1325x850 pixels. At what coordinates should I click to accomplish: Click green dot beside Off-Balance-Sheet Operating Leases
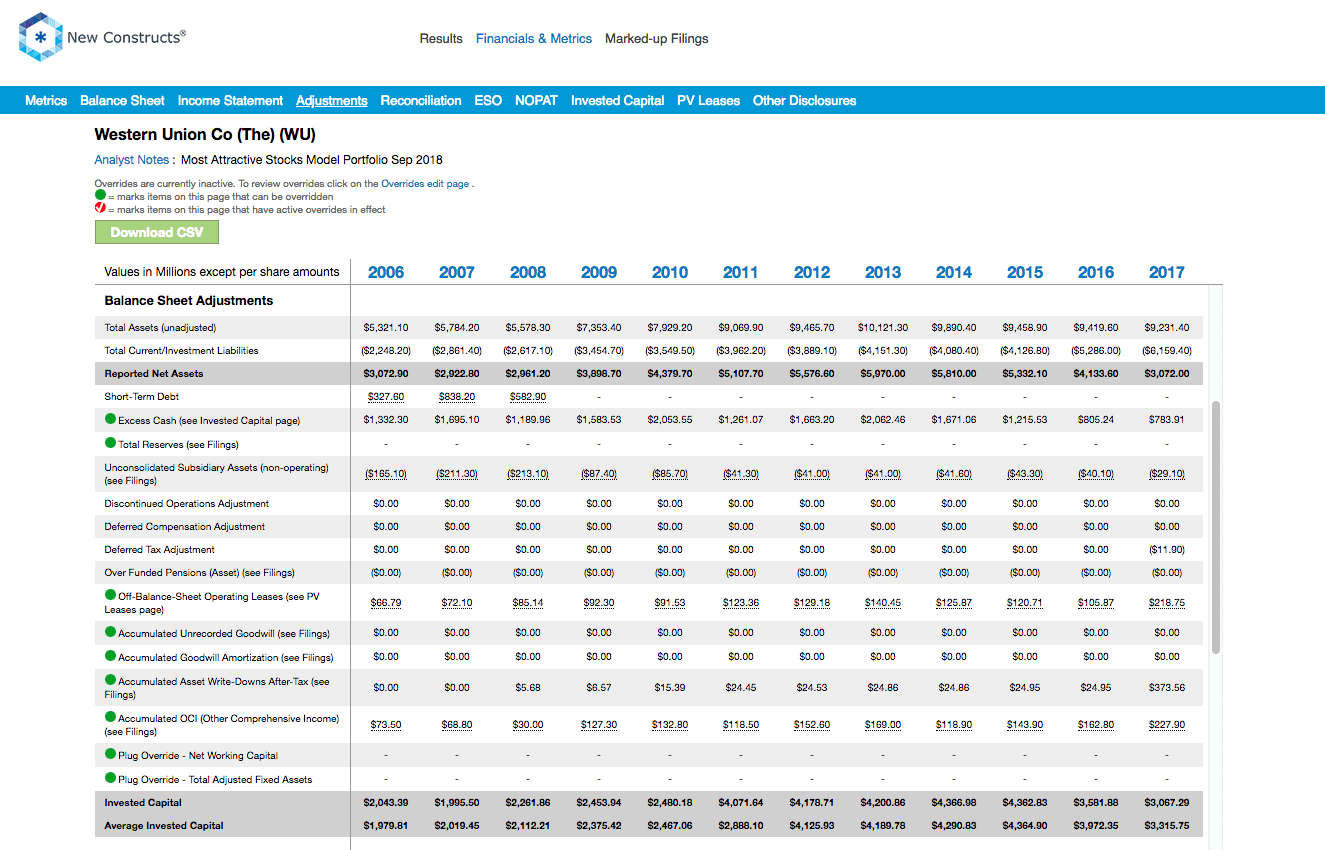(x=110, y=595)
